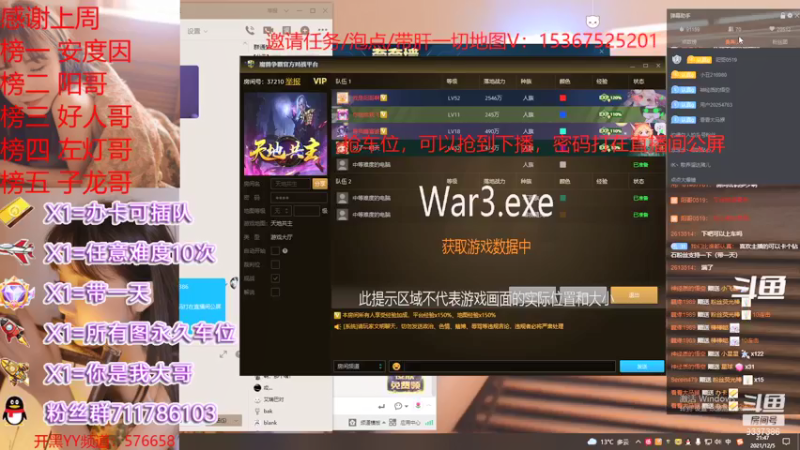Click the LV18 player's avatar

(x=342, y=131)
